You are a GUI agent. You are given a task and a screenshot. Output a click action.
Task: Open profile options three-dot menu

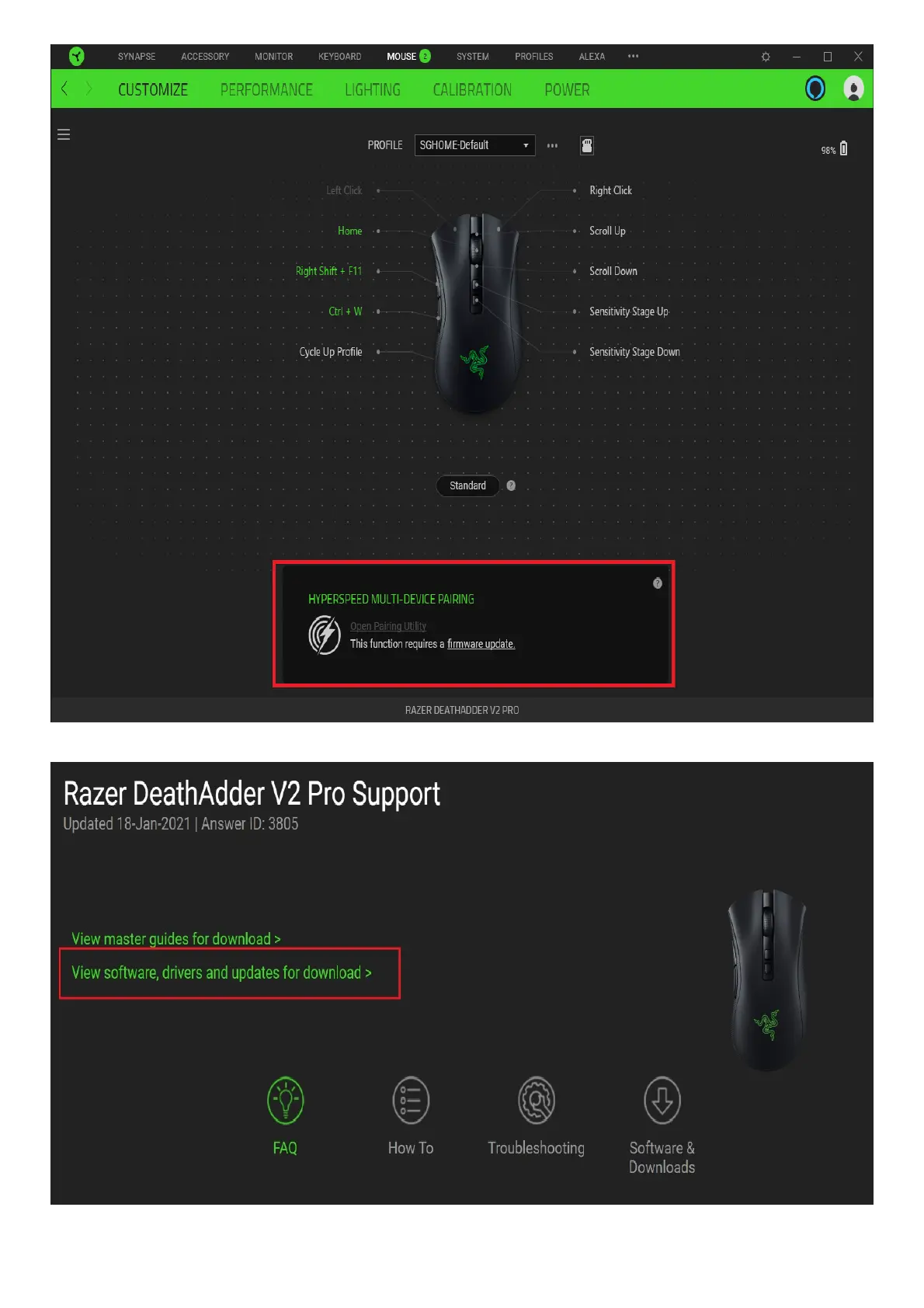pyautogui.click(x=552, y=145)
